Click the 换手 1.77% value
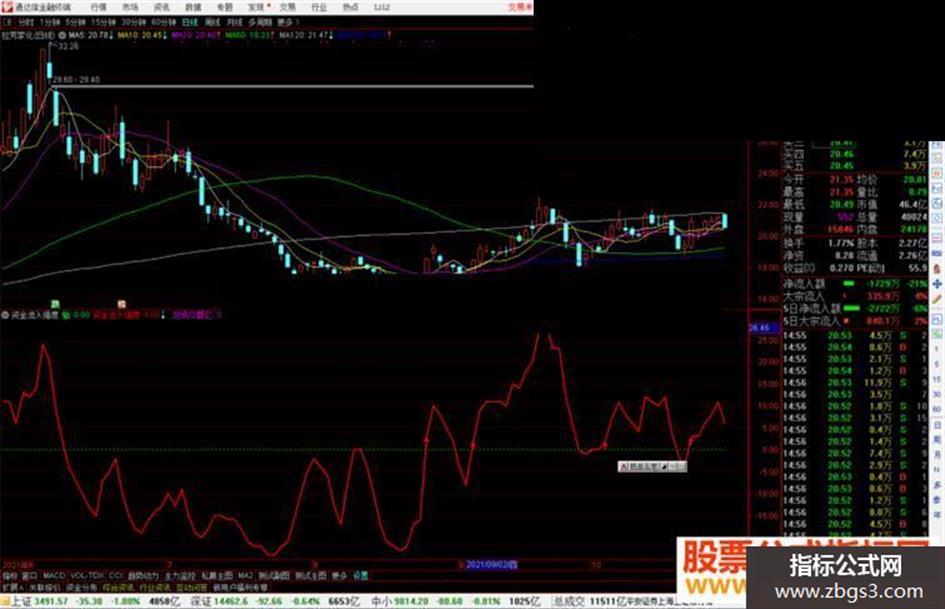Screen dimensions: 945x609 841,243
